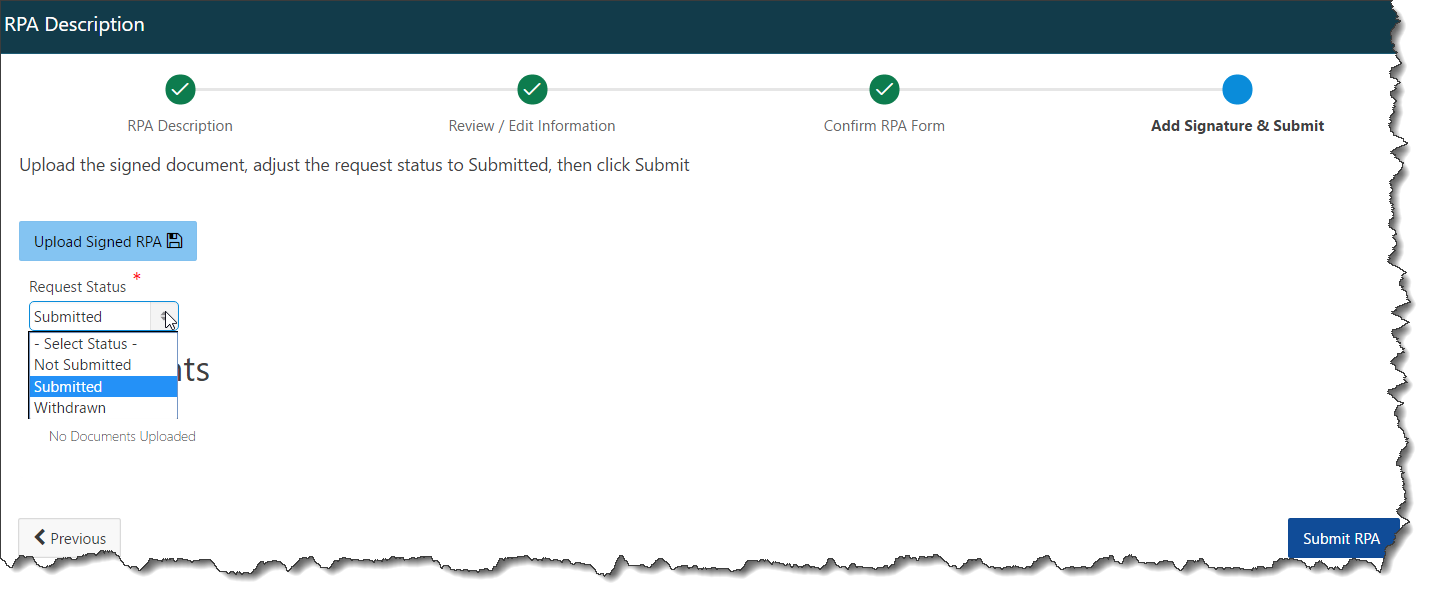Image resolution: width=1432 pixels, height=598 pixels.
Task: Click the Add Signature & Submit step circle
Action: pyautogui.click(x=1237, y=90)
